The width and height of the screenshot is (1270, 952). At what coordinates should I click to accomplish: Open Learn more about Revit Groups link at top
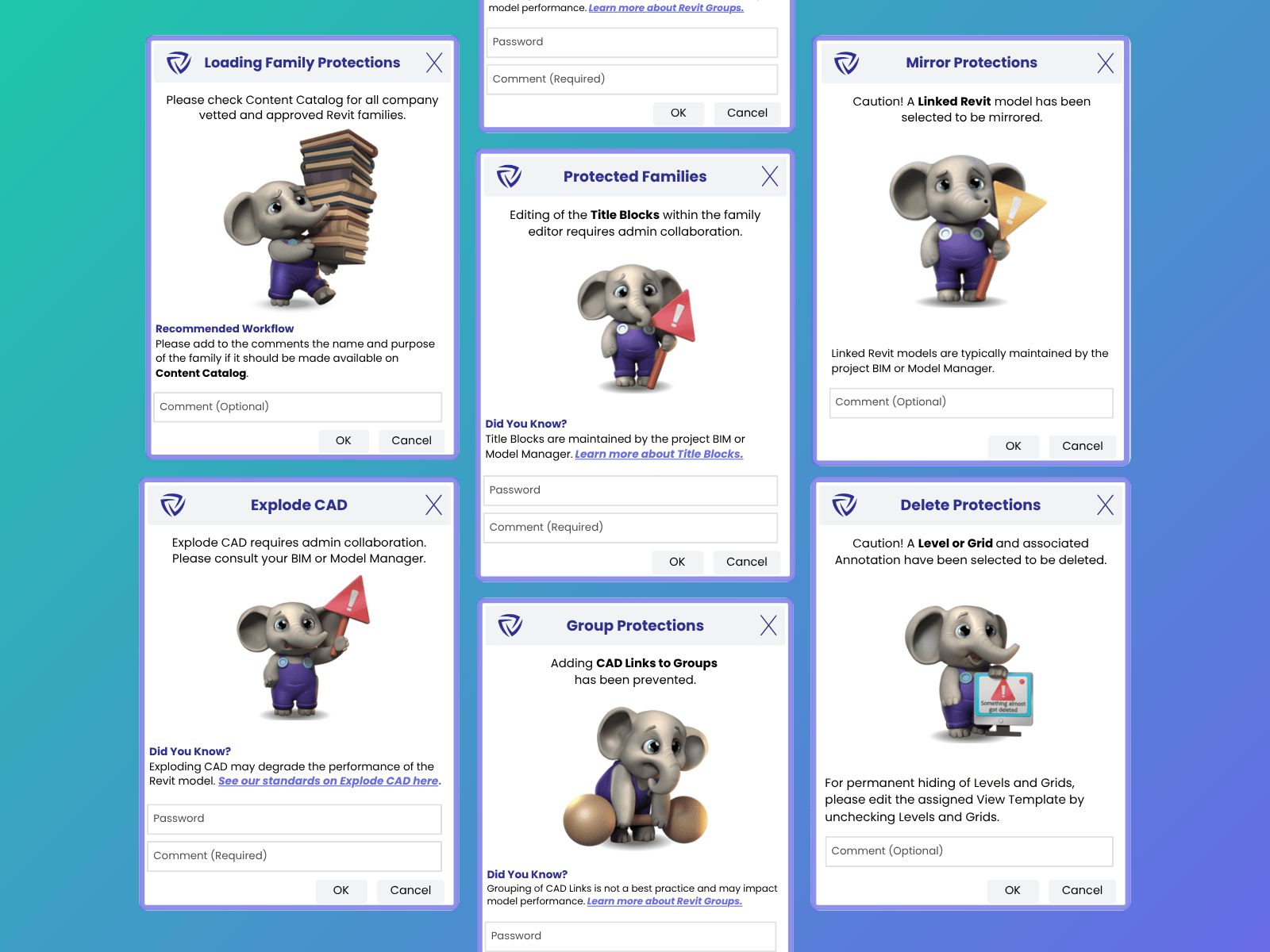[x=666, y=8]
